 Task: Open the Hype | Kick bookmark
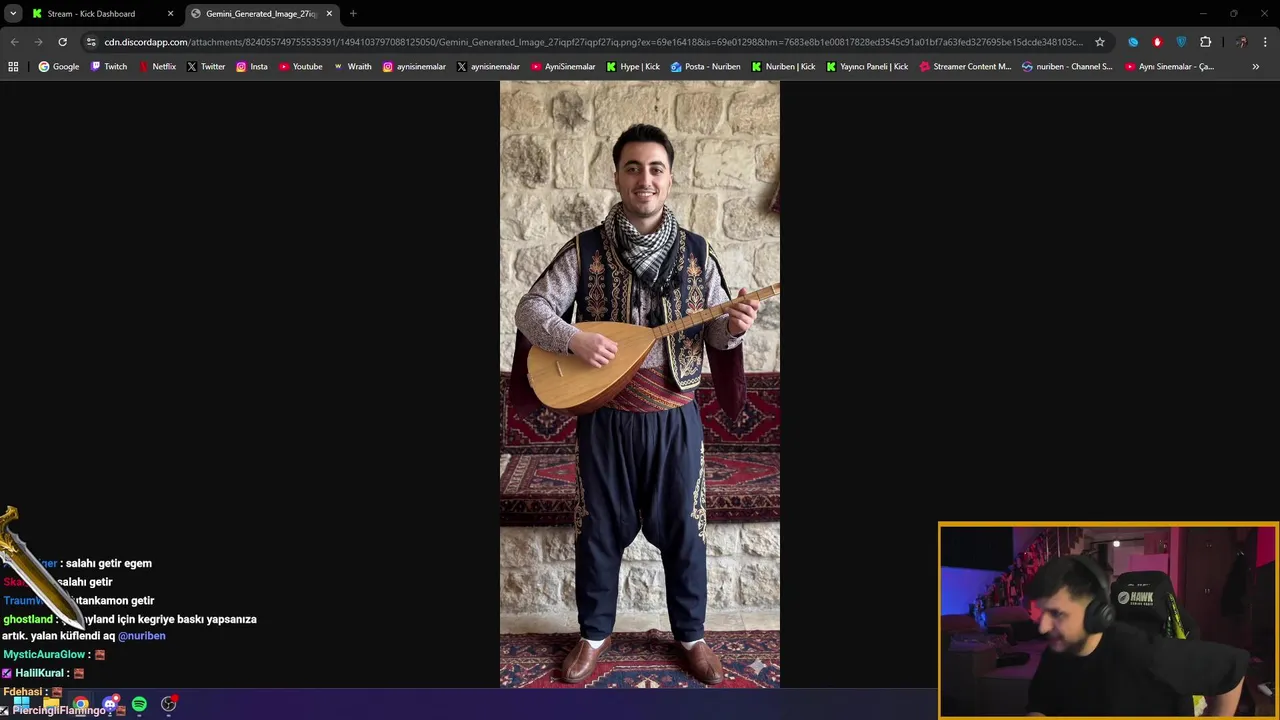point(633,67)
